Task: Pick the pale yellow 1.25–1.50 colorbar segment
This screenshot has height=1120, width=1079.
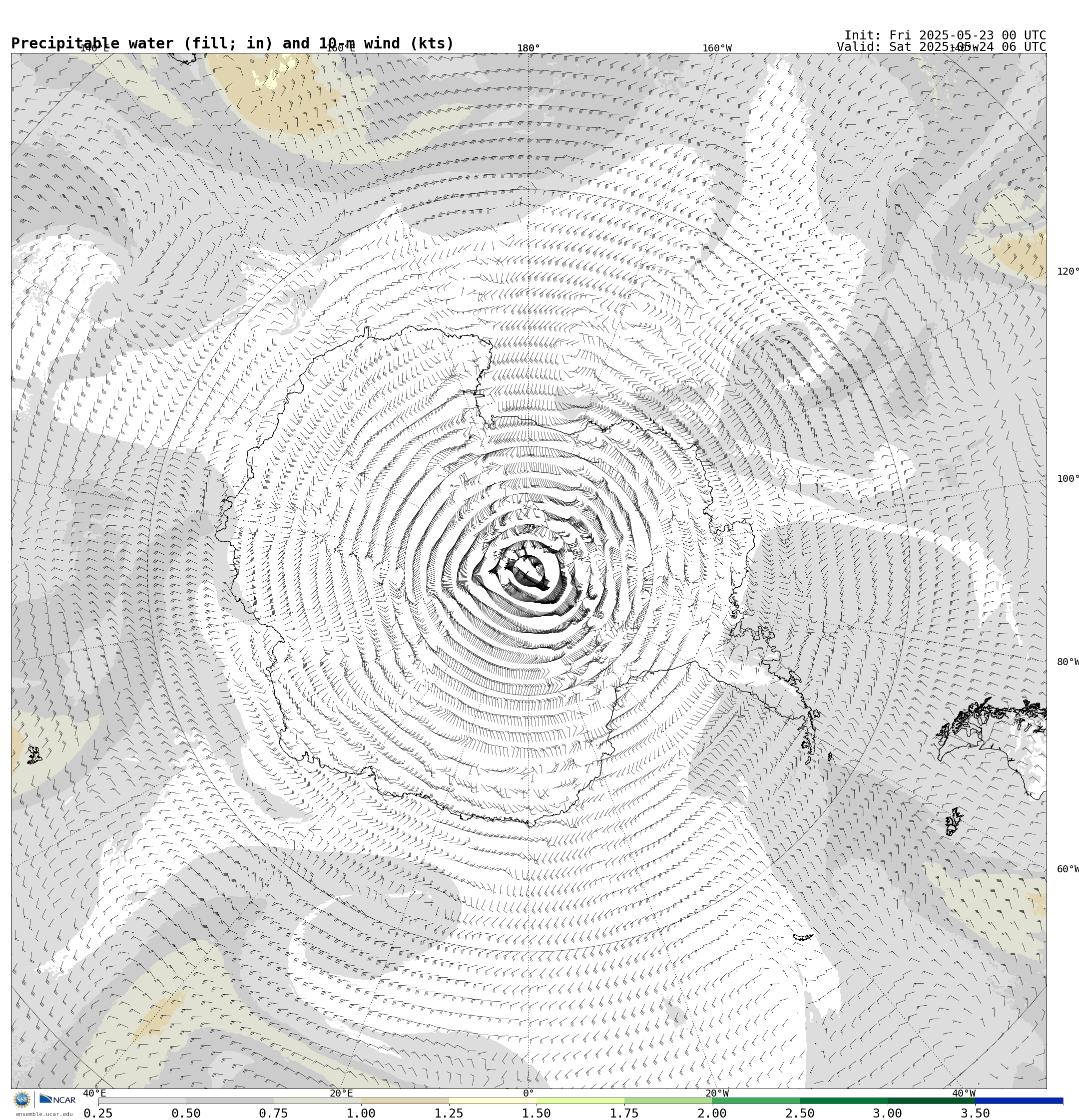Action: click(493, 1101)
